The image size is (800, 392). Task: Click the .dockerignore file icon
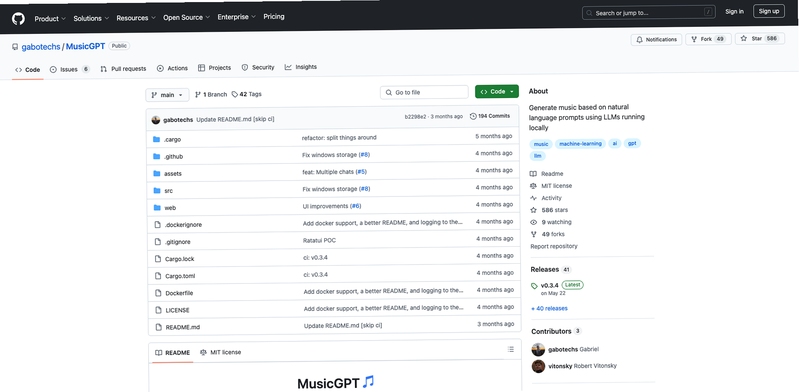pos(158,225)
